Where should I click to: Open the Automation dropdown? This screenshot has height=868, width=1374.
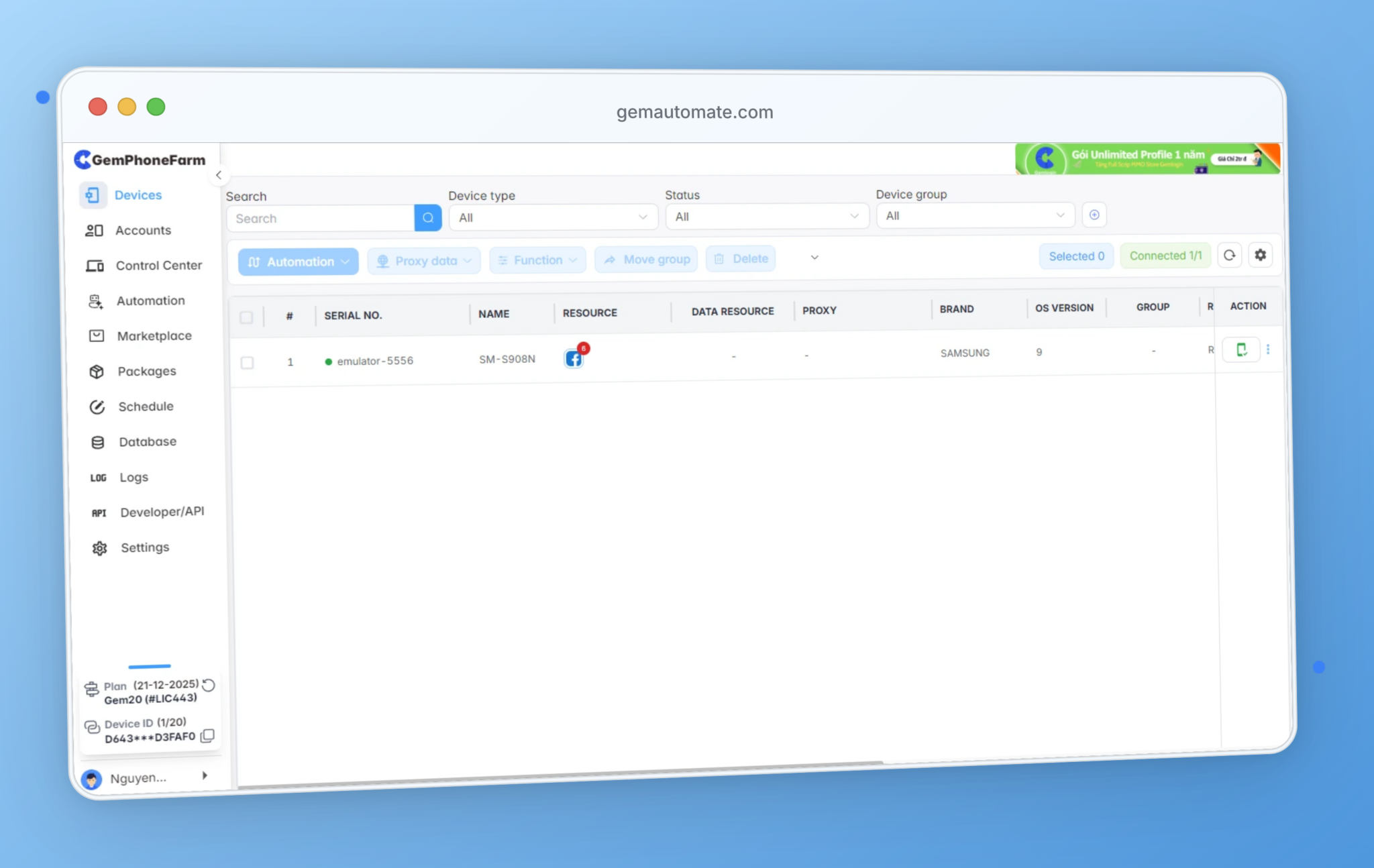click(298, 262)
